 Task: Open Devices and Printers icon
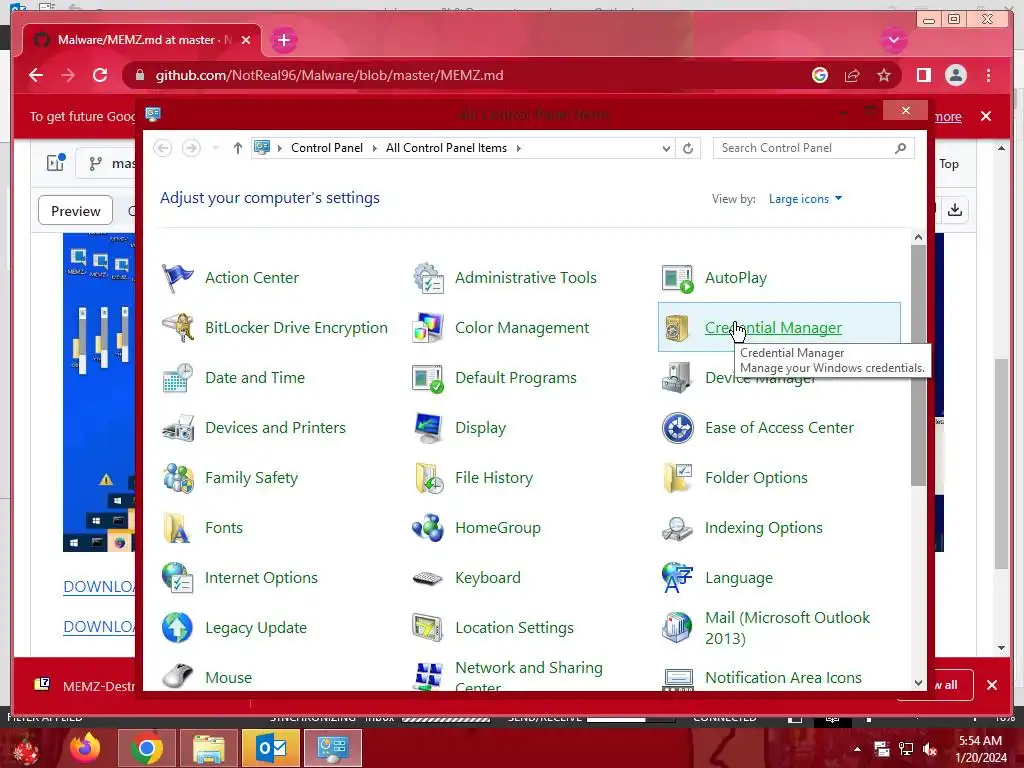(178, 428)
